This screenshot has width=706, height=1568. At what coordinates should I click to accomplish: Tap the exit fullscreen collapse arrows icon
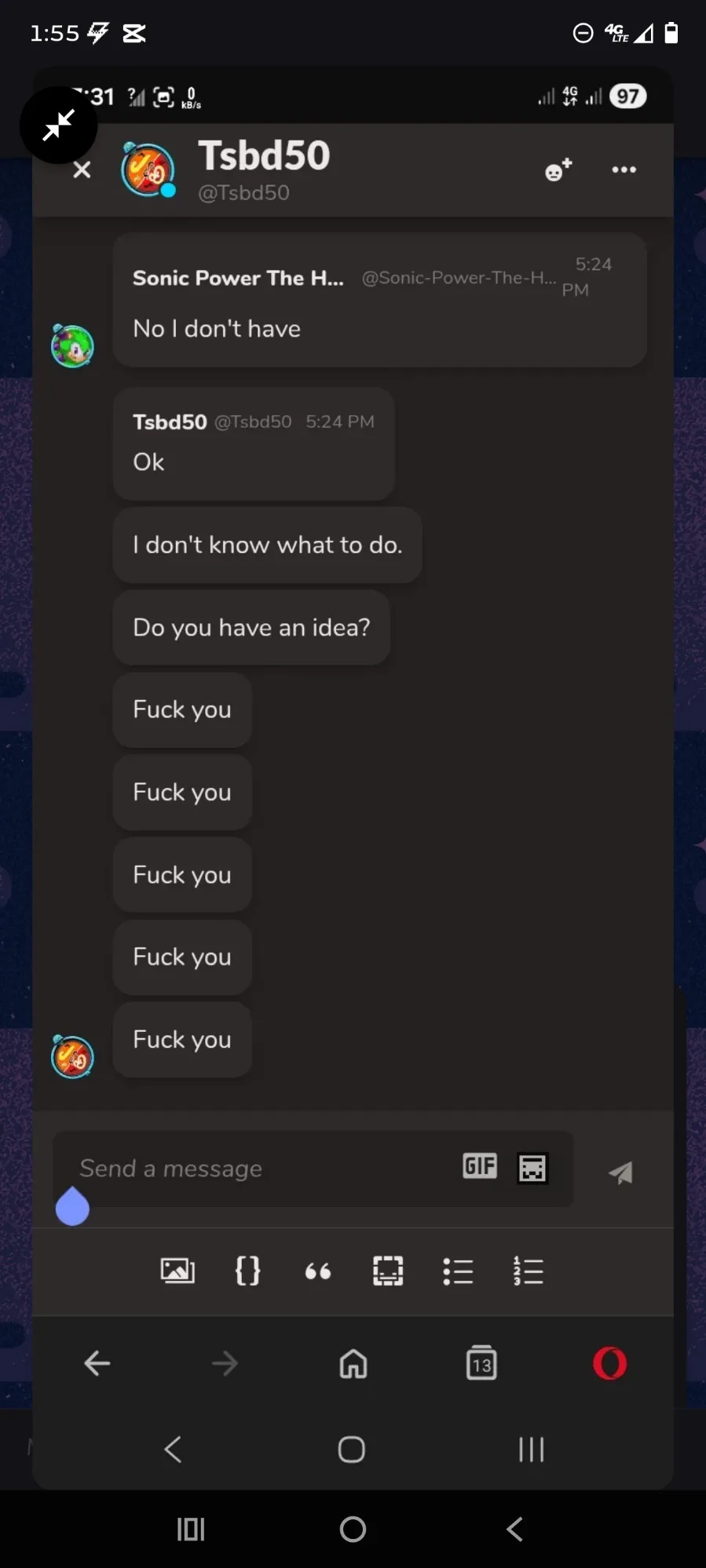58,125
